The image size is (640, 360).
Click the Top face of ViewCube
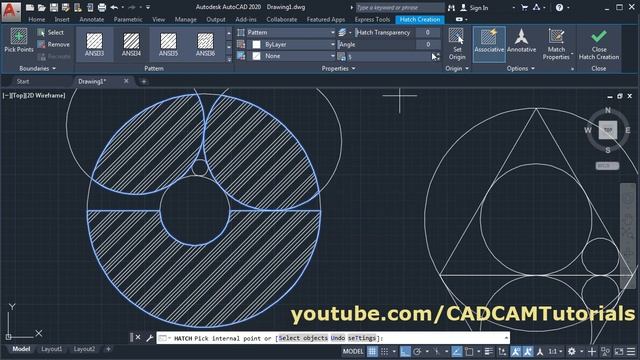tap(608, 130)
